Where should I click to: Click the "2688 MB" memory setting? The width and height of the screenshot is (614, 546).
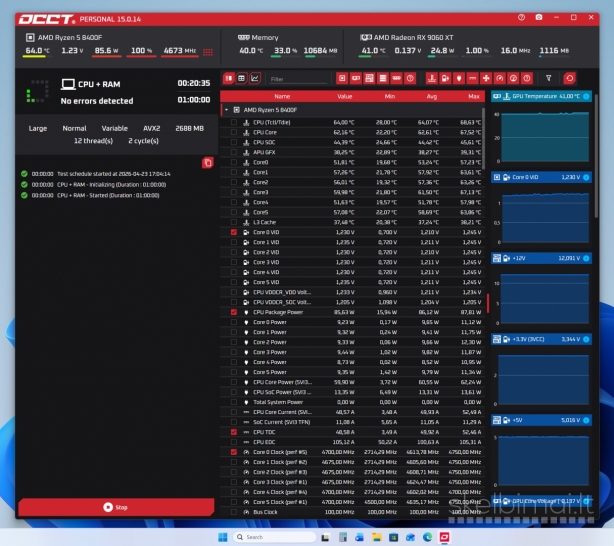(190, 128)
